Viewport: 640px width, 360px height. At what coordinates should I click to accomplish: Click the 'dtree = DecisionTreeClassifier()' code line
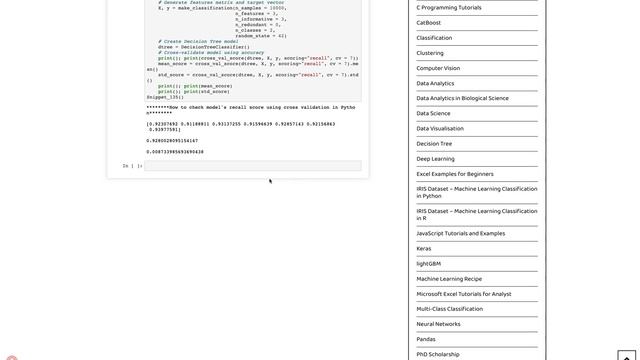click(204, 47)
